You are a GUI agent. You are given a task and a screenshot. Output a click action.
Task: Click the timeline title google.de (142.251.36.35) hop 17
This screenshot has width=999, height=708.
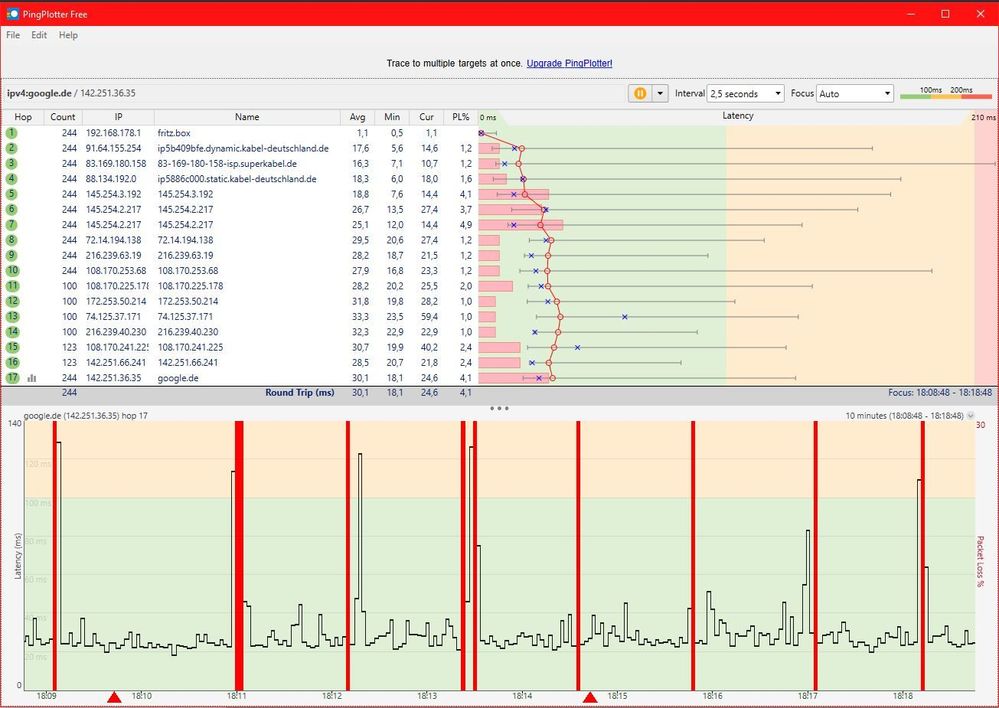[85, 415]
